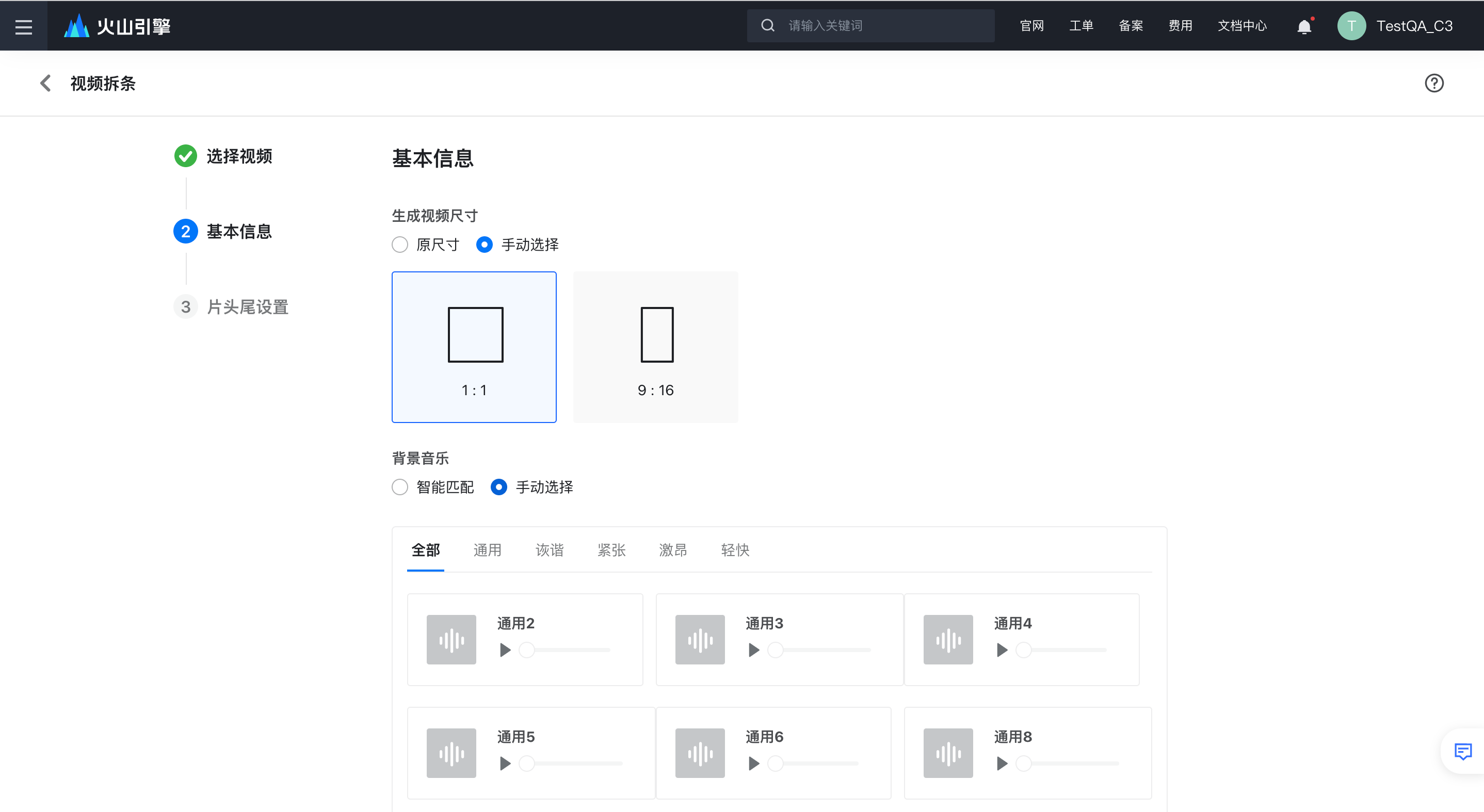Click the 通用8 progress slider
Image resolution: width=1484 pixels, height=812 pixels.
coord(1068,764)
